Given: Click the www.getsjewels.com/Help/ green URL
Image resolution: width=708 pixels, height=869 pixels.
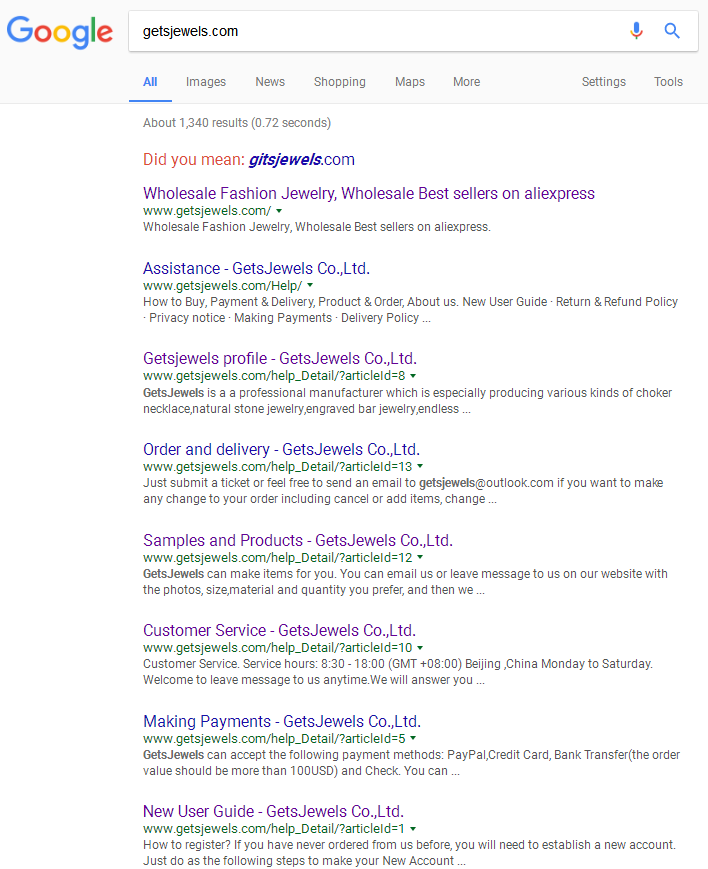Looking at the screenshot, I should (222, 286).
